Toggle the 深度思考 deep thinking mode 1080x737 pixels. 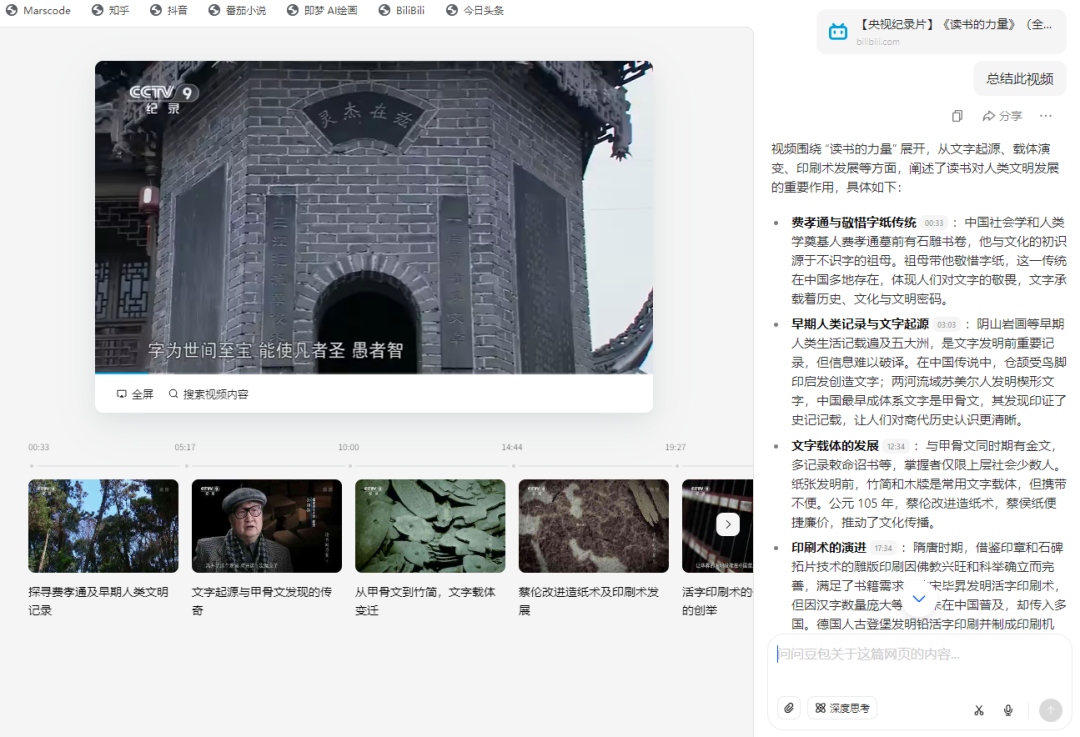[842, 707]
